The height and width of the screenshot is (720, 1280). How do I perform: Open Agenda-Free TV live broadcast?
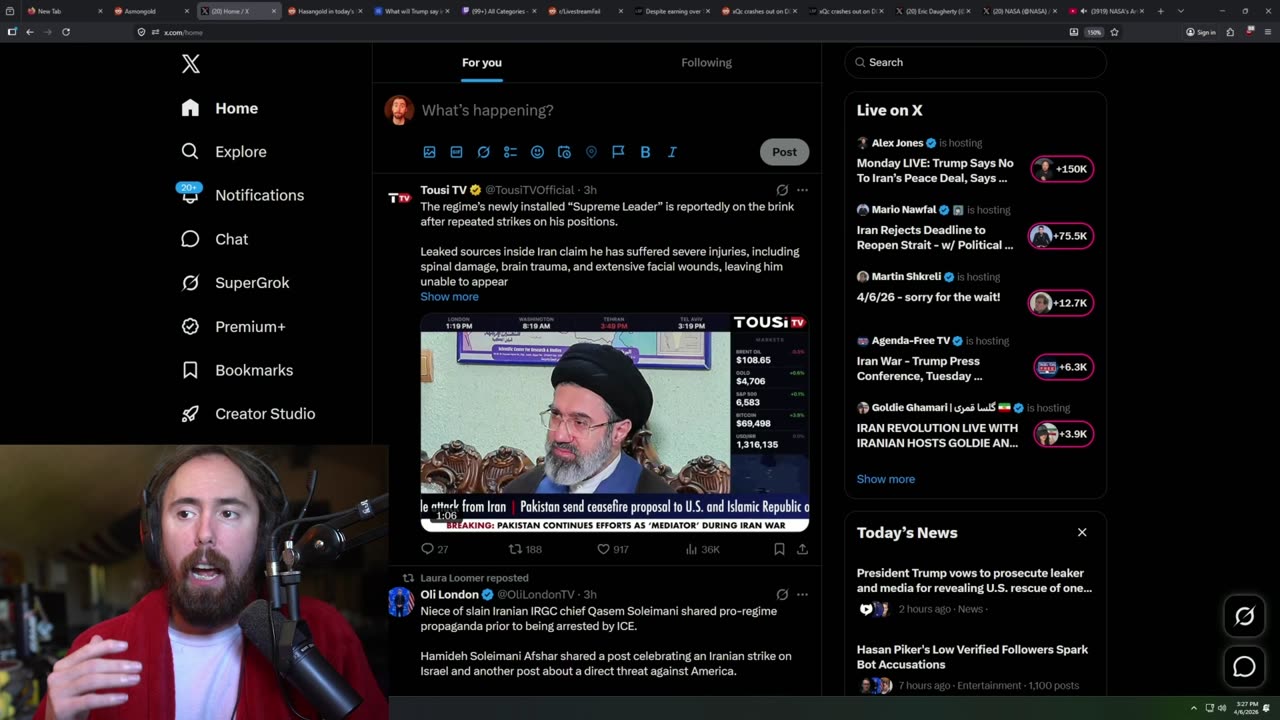click(x=975, y=360)
